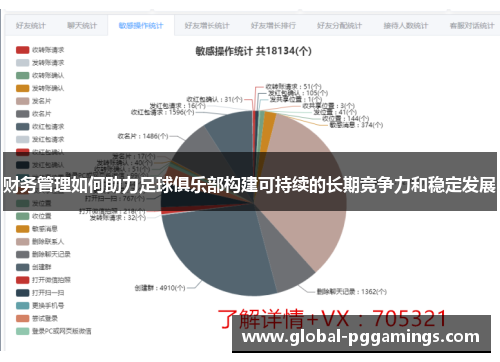Screen dimensions: 500x362
Task: Switch to the 好友统计 tab
Action: click(30, 26)
